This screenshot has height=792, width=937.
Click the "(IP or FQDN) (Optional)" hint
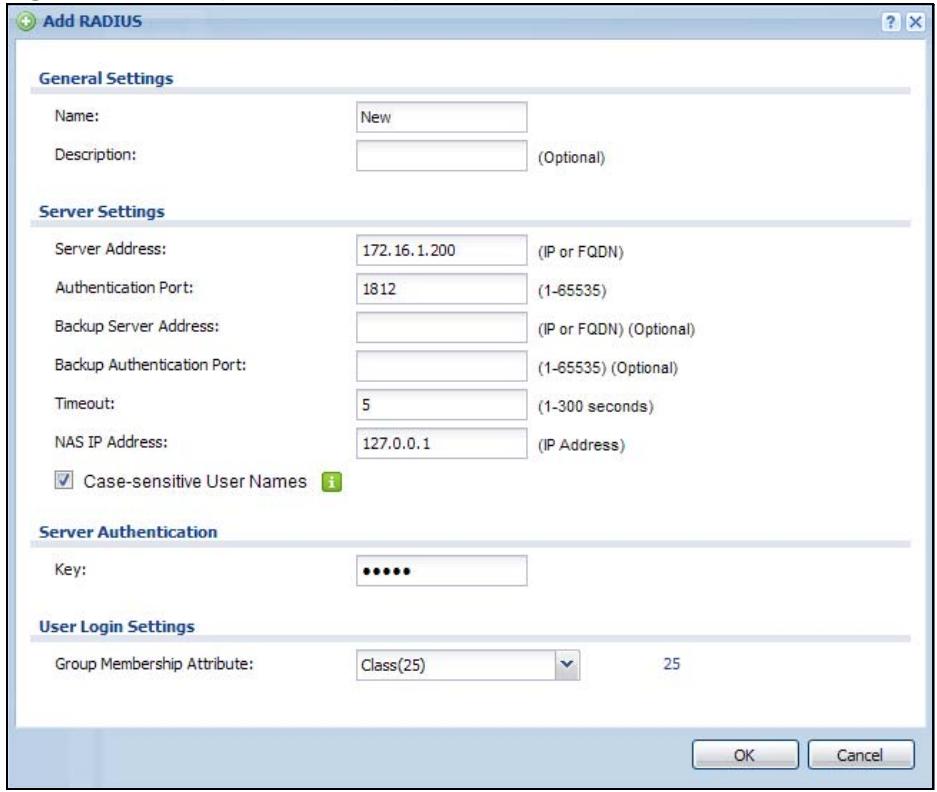click(616, 329)
